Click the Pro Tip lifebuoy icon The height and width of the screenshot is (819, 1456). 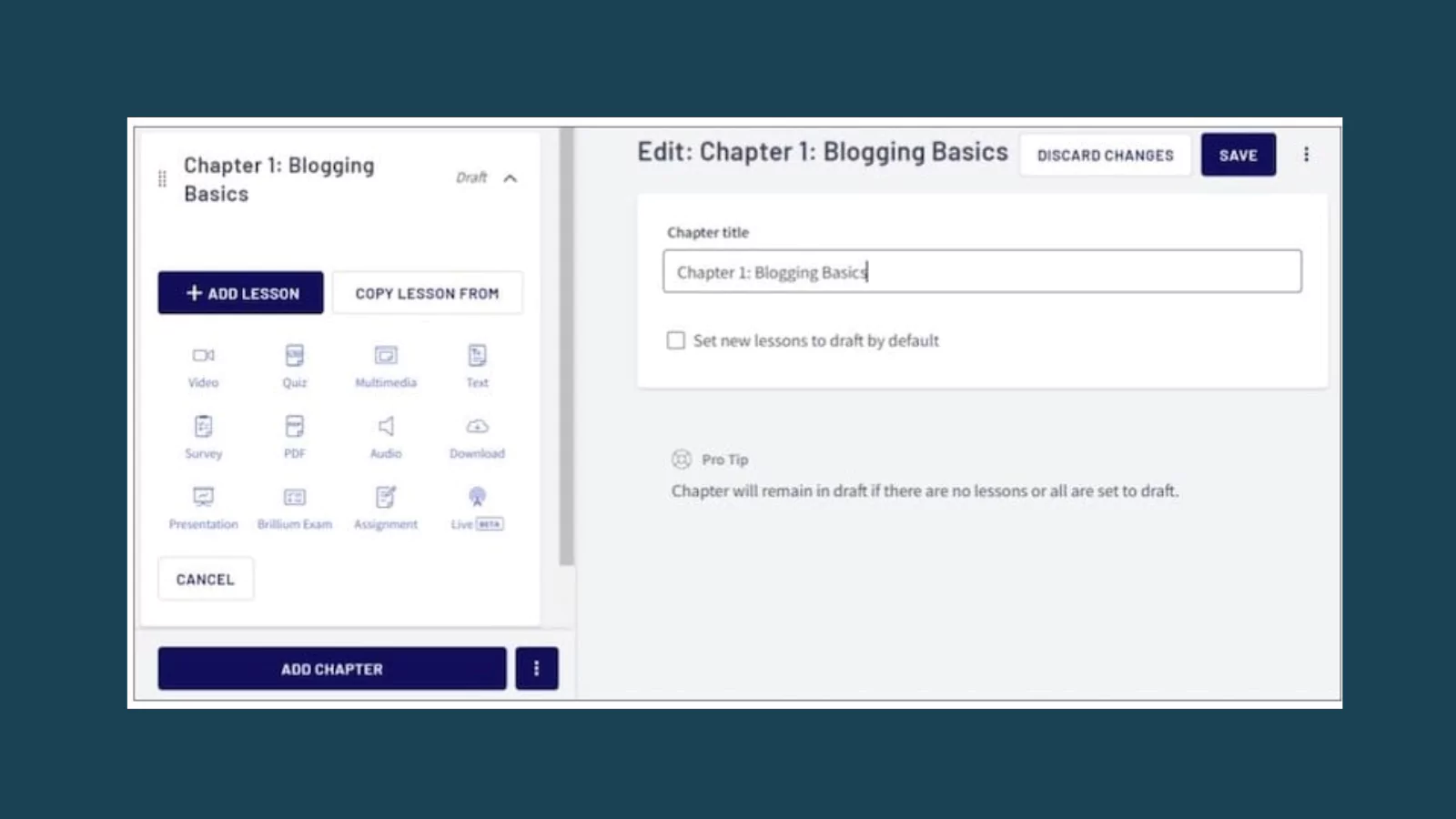point(682,460)
